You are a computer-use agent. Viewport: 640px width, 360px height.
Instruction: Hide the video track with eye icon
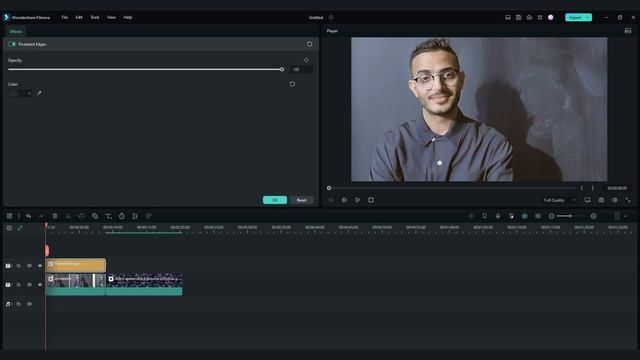pos(40,284)
